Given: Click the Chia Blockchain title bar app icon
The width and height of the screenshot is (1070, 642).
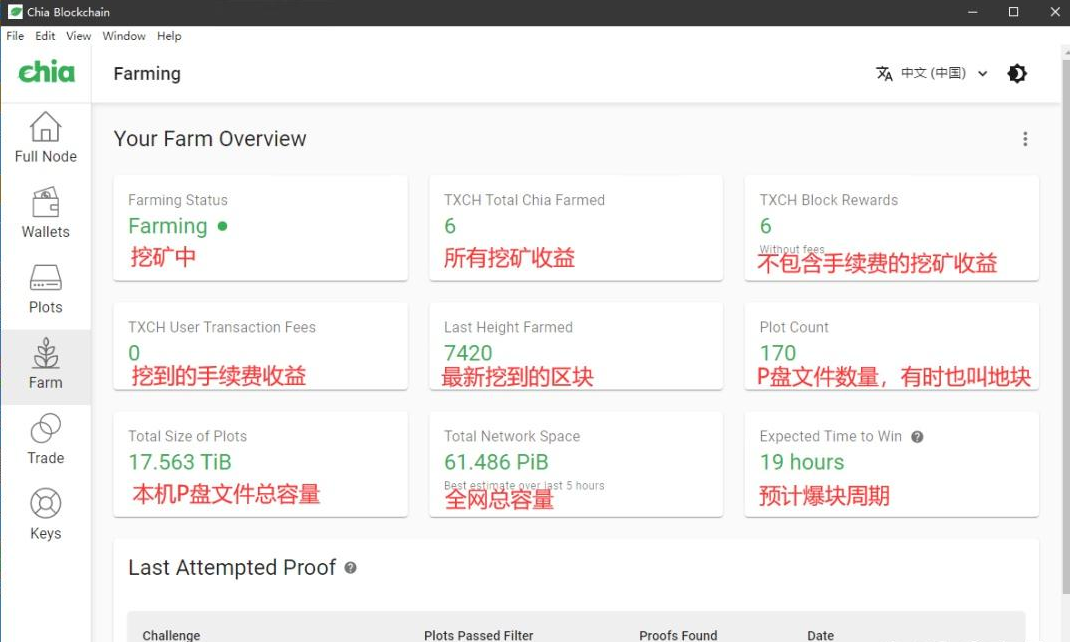Looking at the screenshot, I should pos(14,12).
